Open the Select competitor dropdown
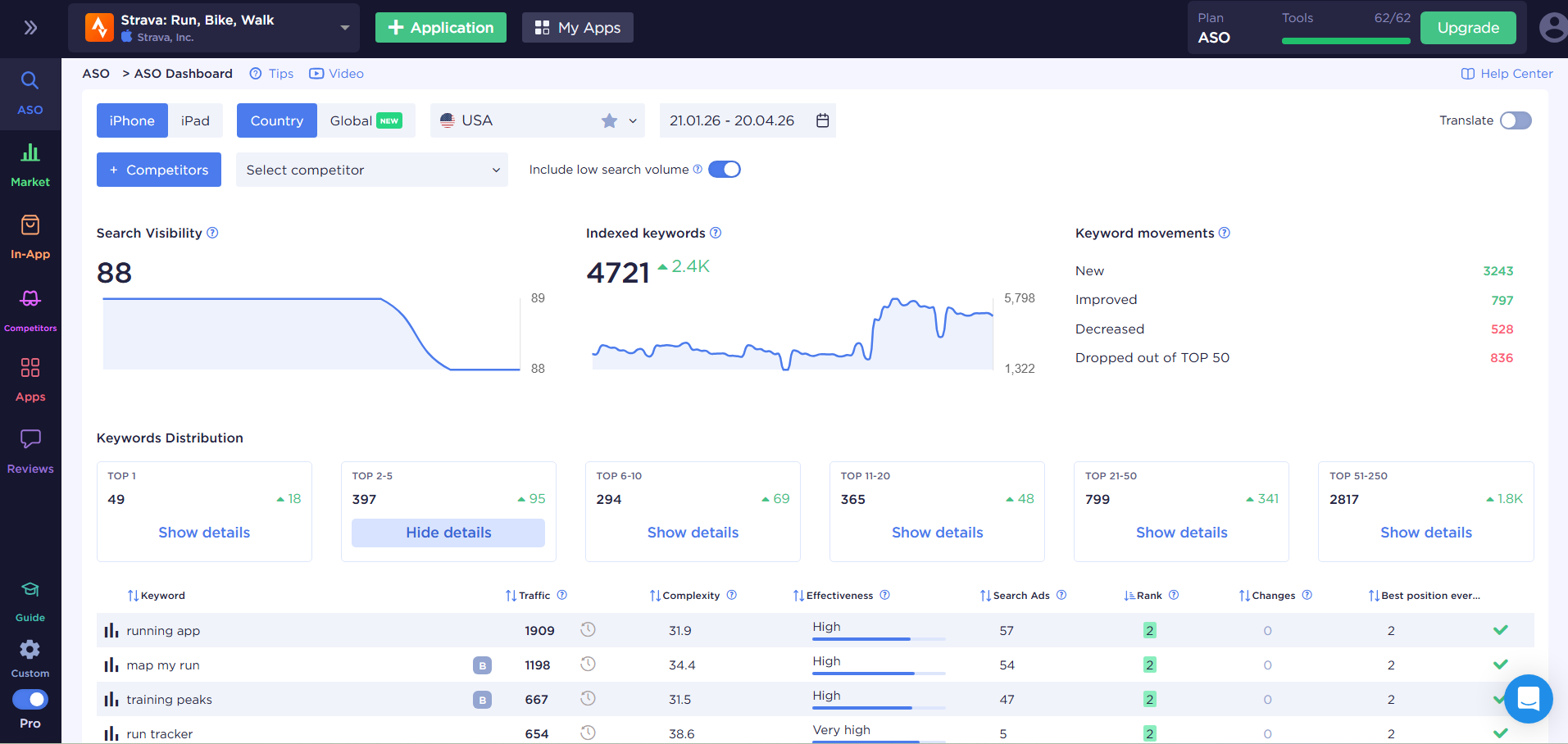This screenshot has height=744, width=1568. pos(372,170)
